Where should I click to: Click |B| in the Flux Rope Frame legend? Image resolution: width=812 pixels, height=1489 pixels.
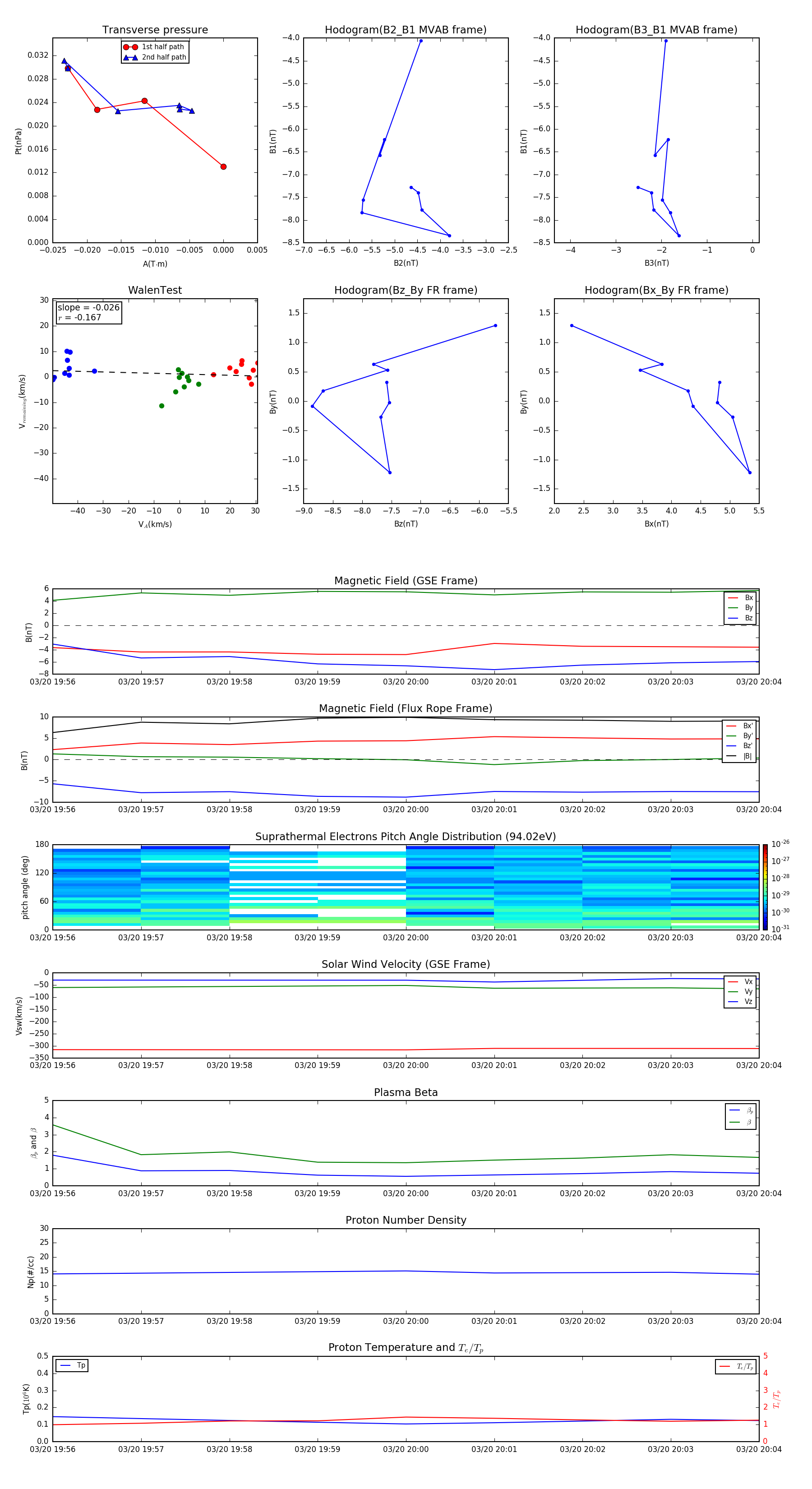point(740,756)
